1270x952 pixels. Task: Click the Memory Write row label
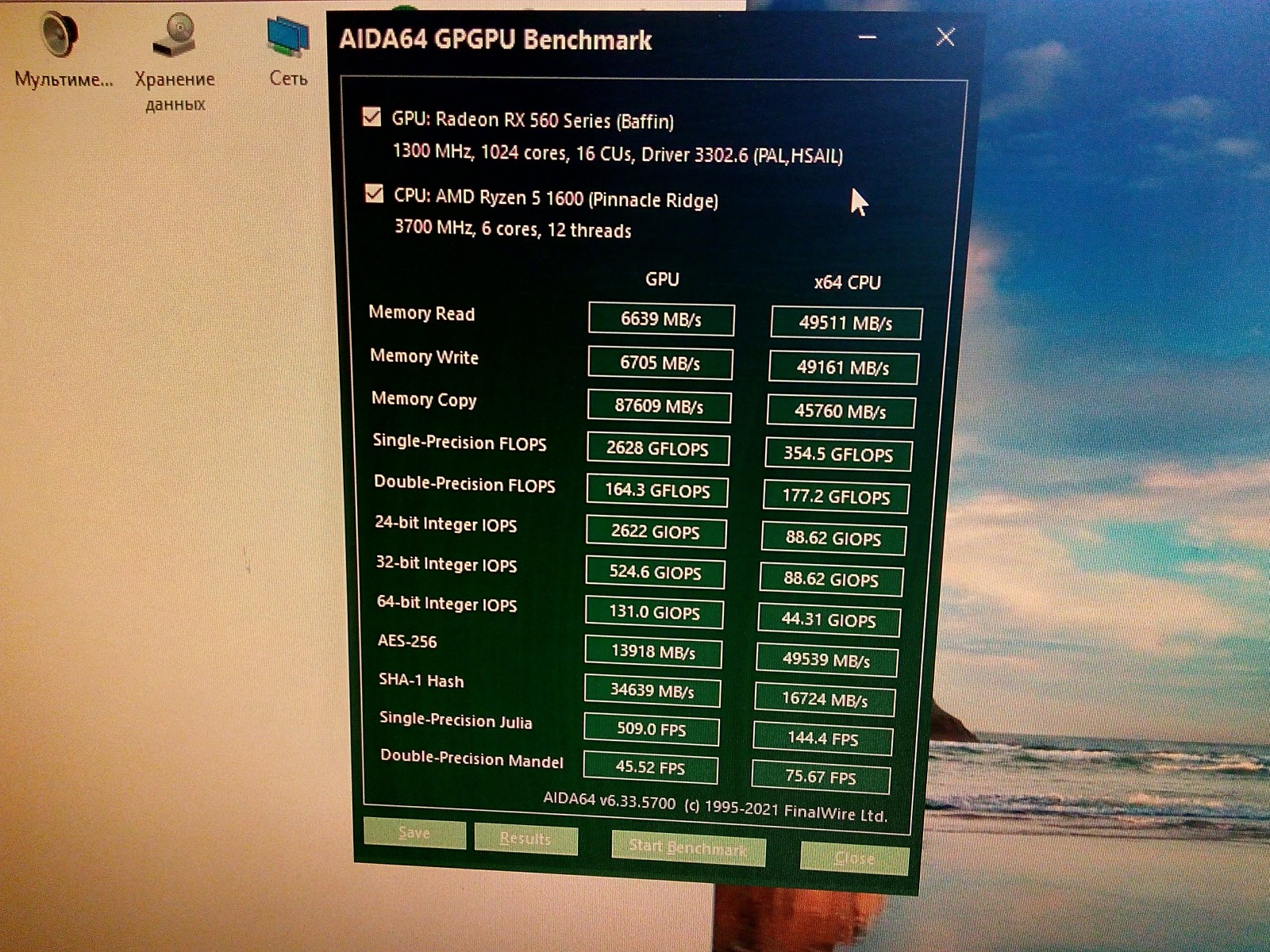(425, 357)
